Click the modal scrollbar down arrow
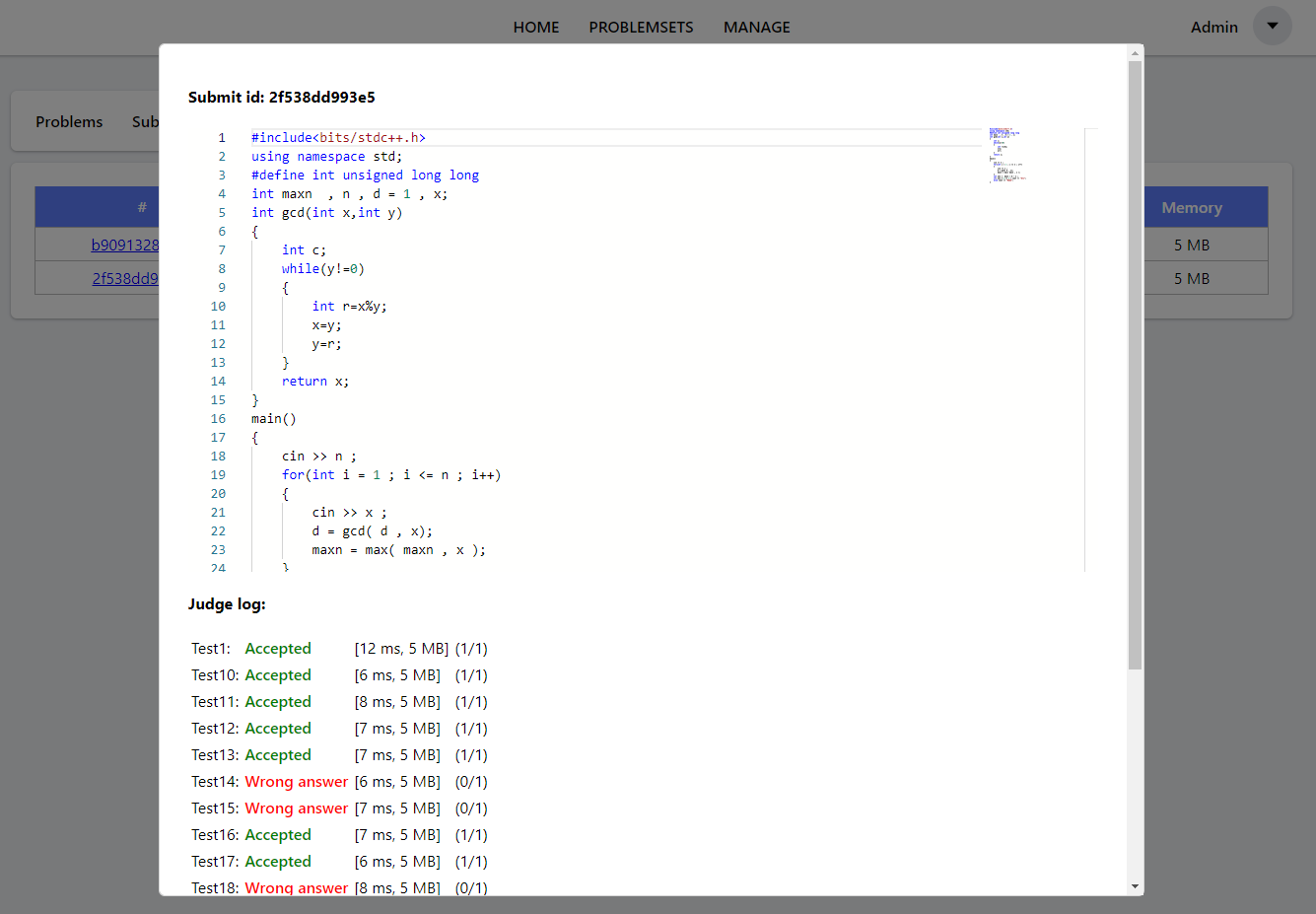The height and width of the screenshot is (914, 1316). point(1136,886)
